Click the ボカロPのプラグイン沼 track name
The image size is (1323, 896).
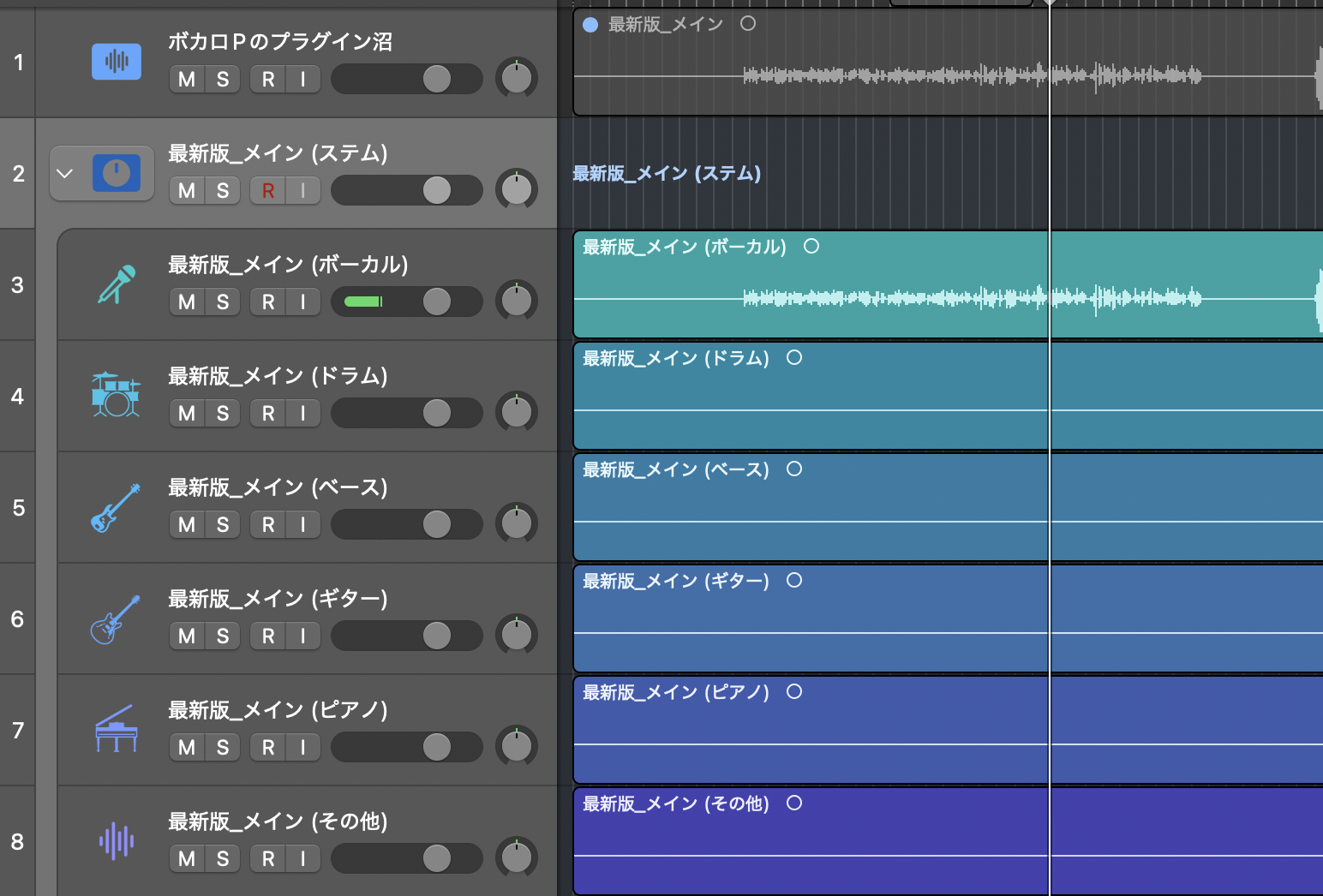(280, 42)
